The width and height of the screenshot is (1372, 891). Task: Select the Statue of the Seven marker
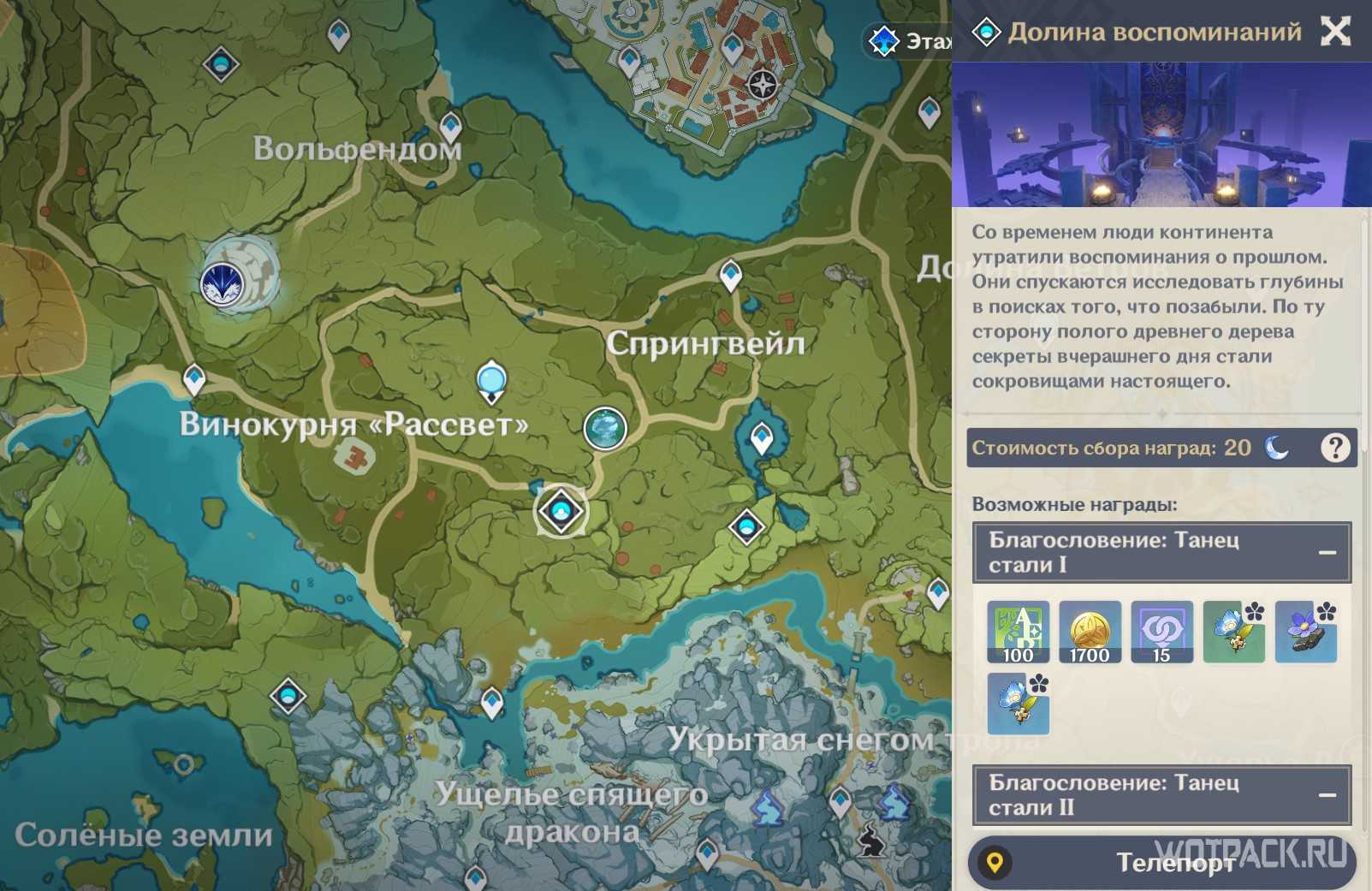coord(491,383)
